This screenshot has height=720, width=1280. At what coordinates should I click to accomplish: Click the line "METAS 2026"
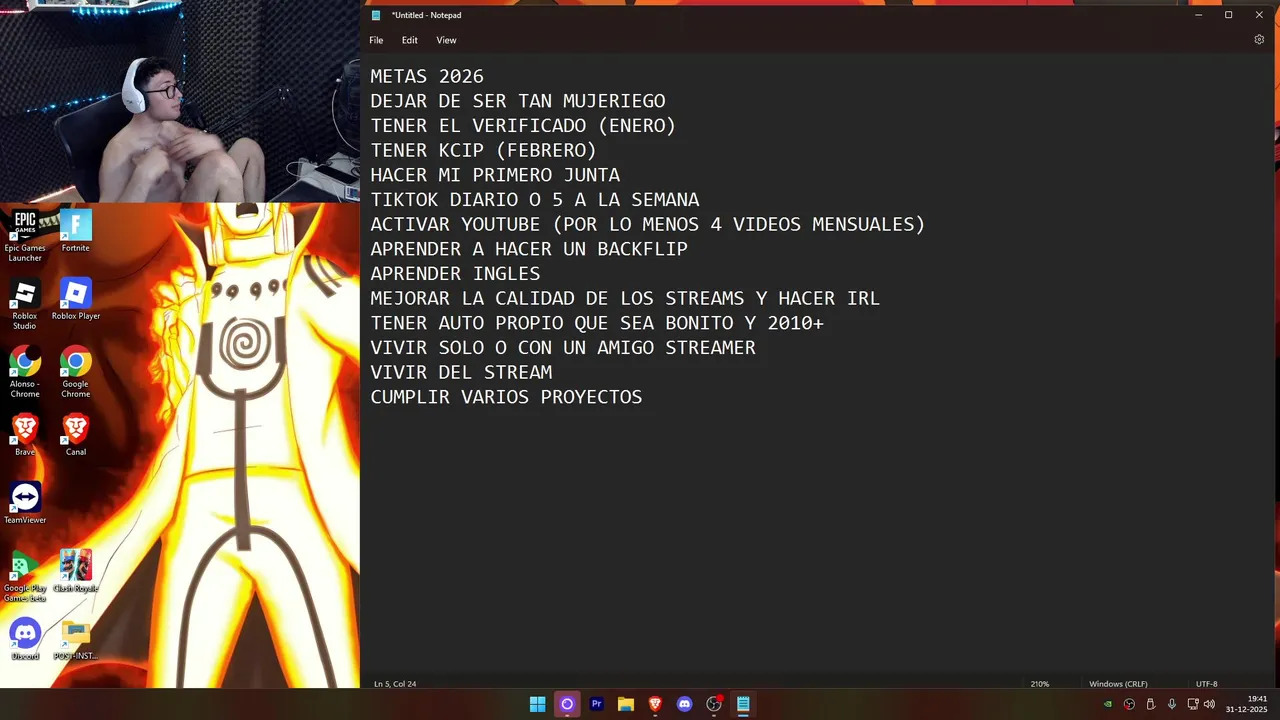click(427, 76)
